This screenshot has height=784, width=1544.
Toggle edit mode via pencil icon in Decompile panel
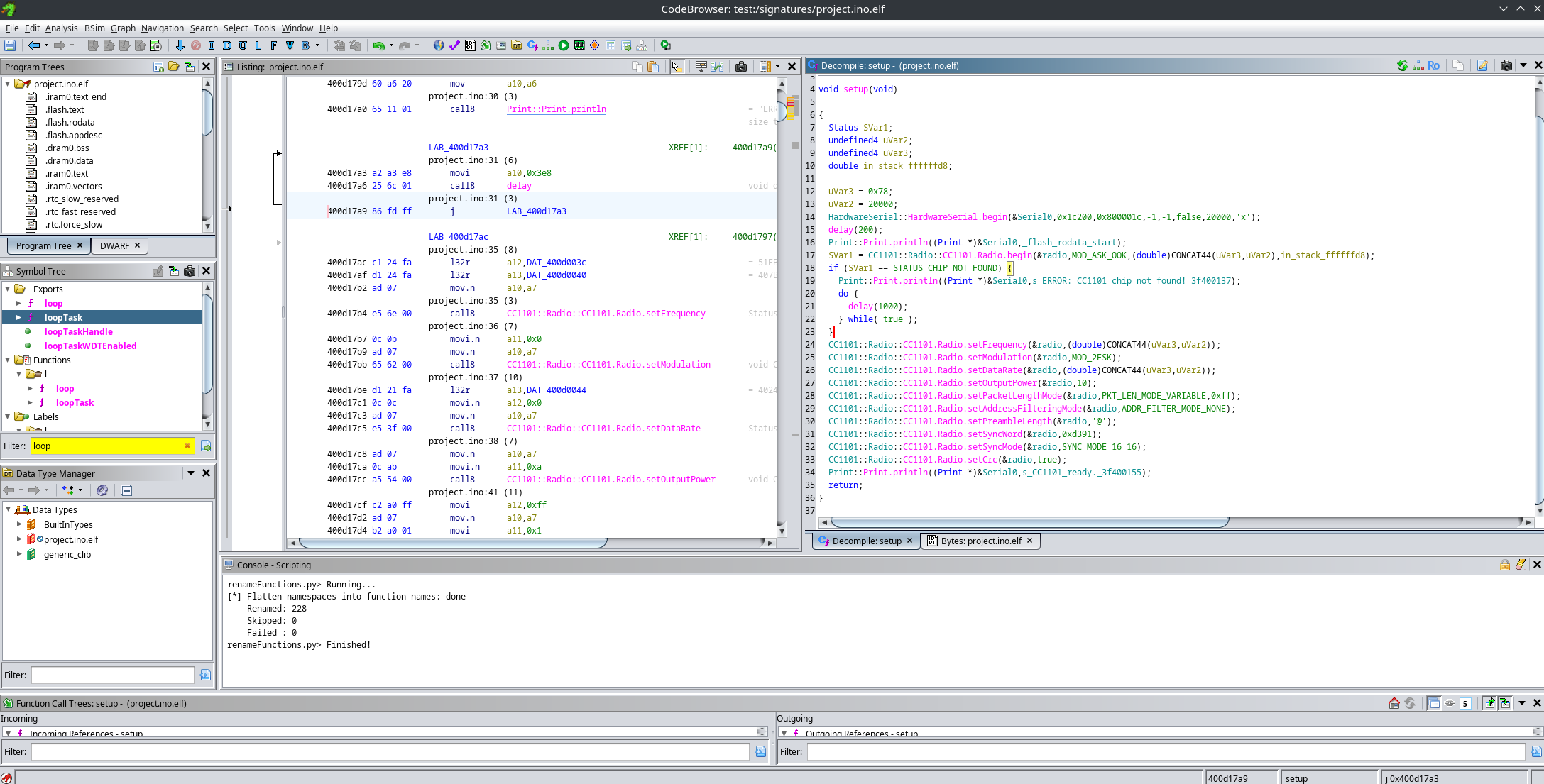tap(1483, 65)
